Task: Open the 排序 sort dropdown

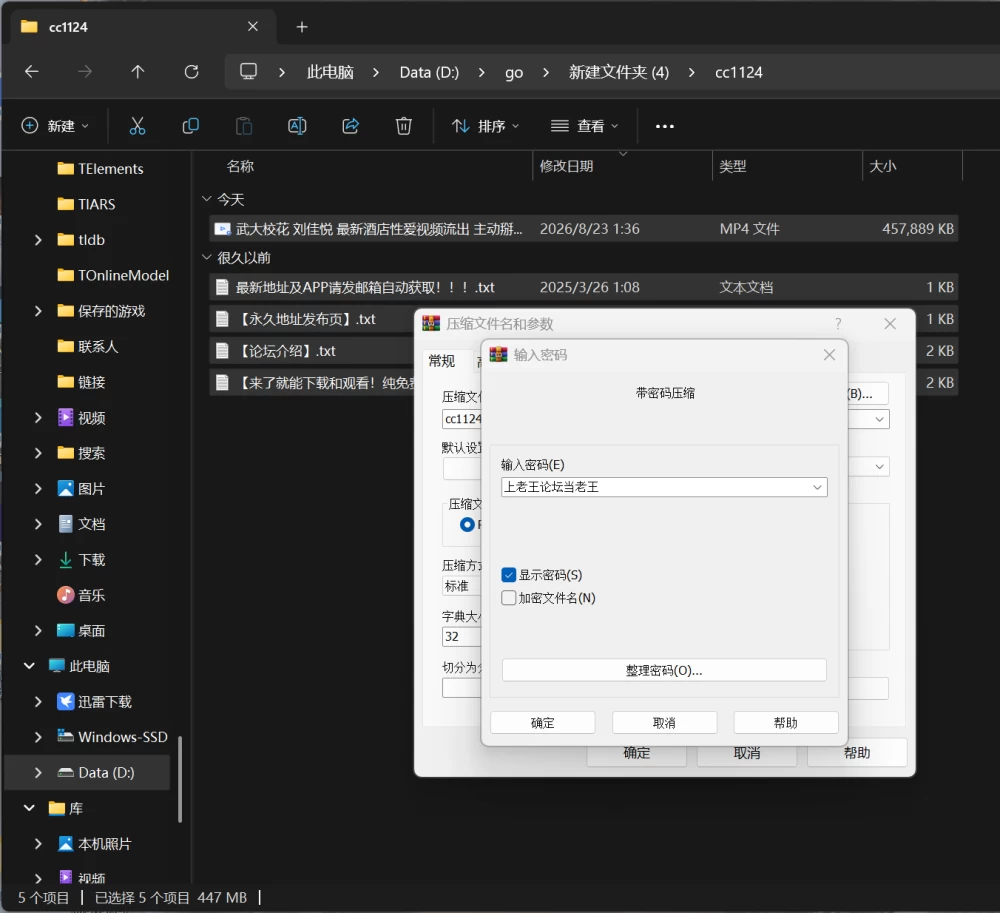Action: (x=485, y=126)
